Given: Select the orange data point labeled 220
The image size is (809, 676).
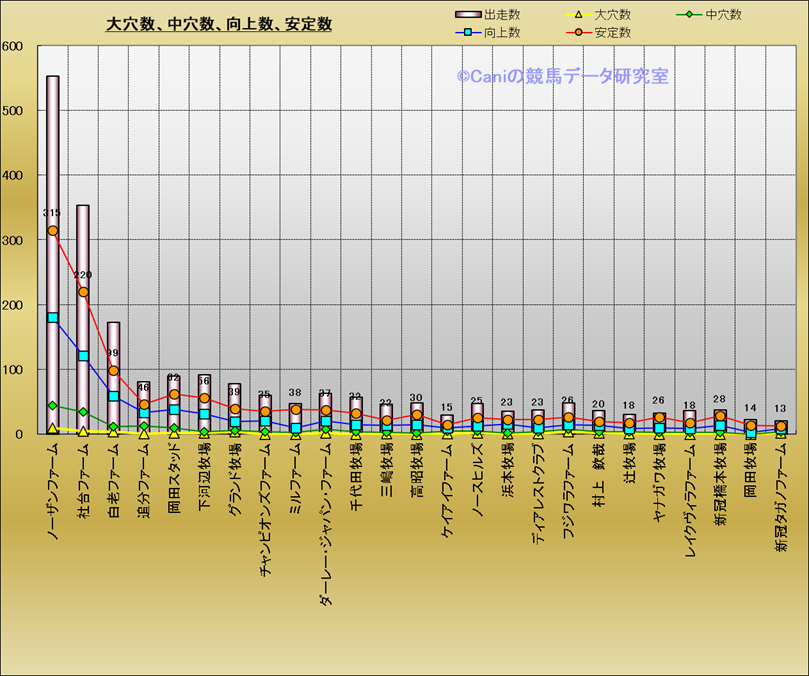Looking at the screenshot, I should click(x=83, y=292).
